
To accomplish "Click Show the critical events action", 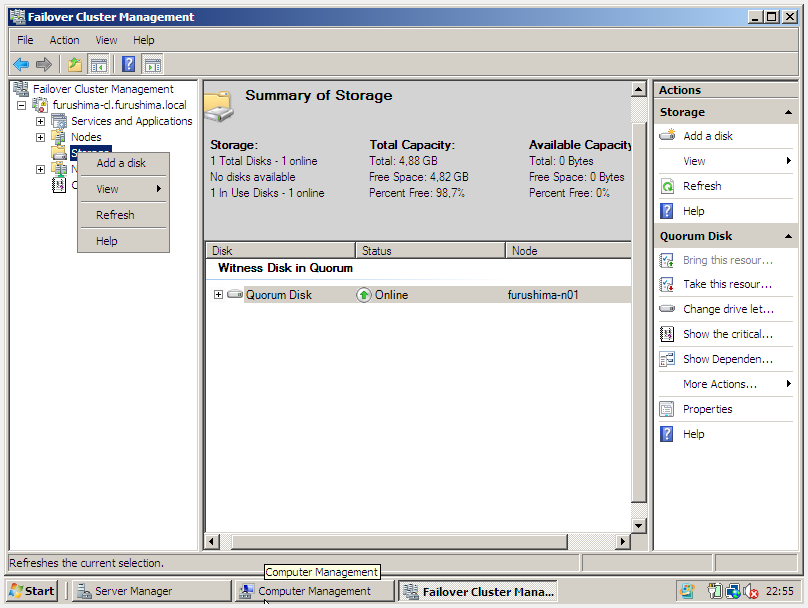I will [728, 334].
